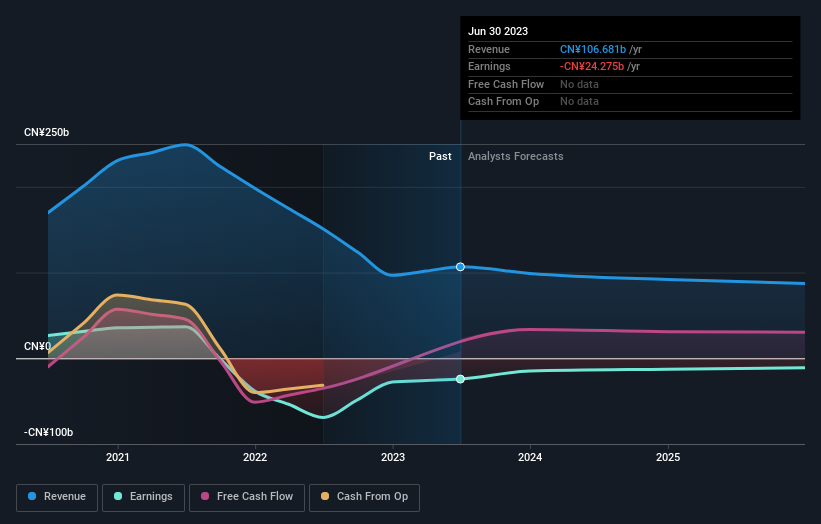821x524 pixels.
Task: Click No data value beside Free Cash Flow
Action: pyautogui.click(x=579, y=84)
